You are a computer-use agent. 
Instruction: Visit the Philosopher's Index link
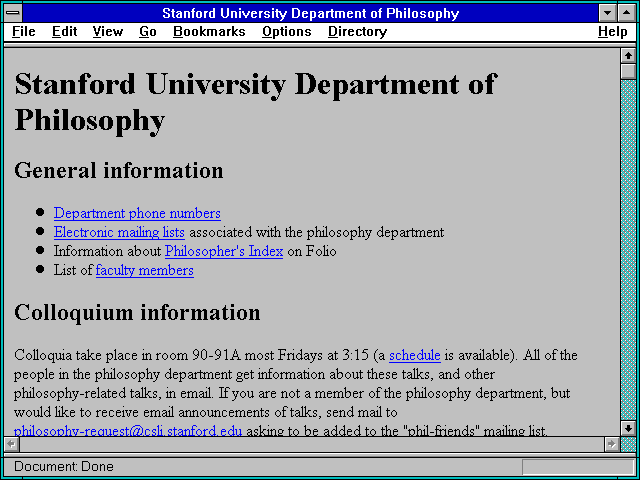click(x=224, y=251)
